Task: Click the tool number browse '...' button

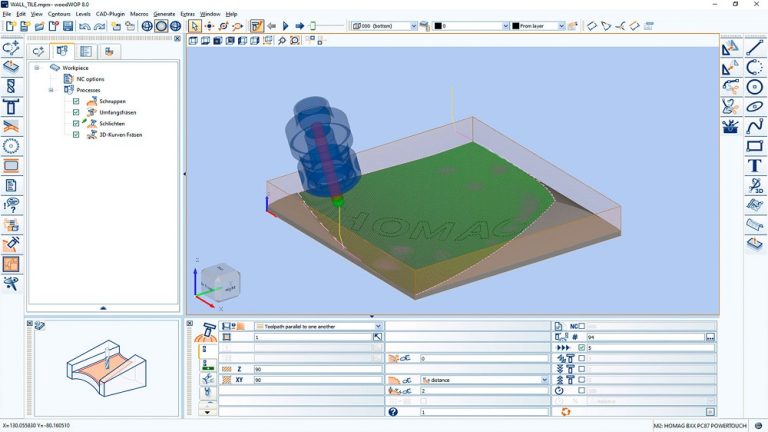Action: 710,338
